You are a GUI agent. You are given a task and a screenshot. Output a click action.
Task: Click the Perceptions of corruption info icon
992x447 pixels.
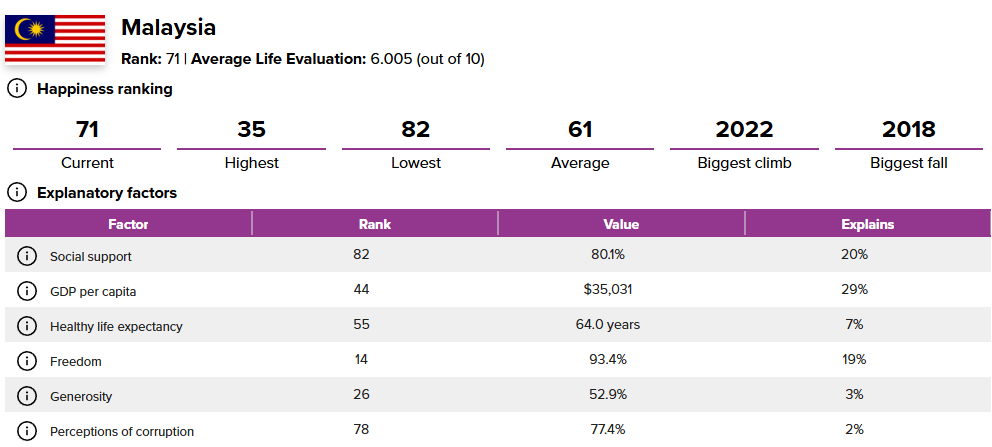[x=27, y=431]
